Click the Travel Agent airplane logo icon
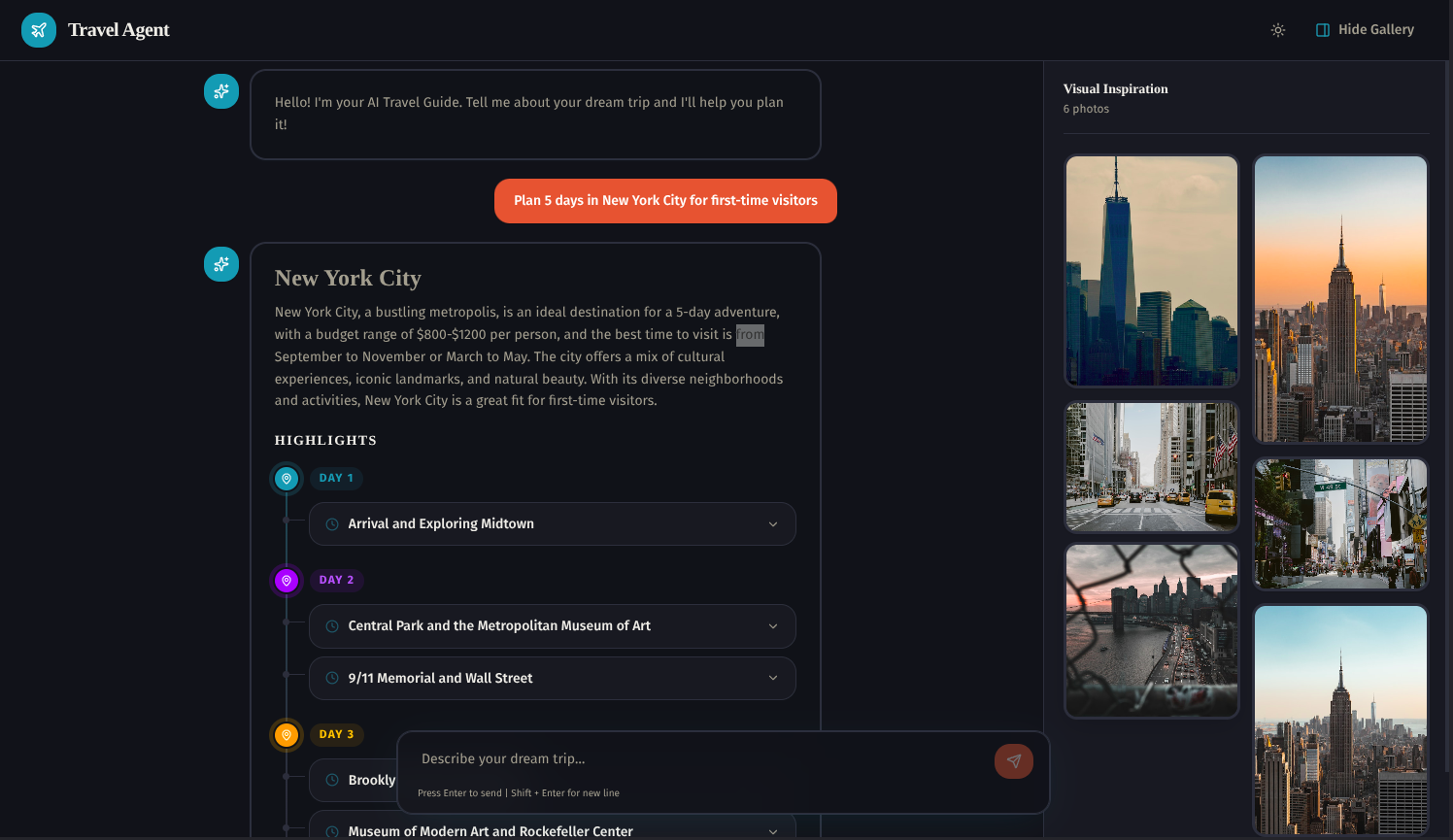The image size is (1453, 840). pyautogui.click(x=39, y=30)
